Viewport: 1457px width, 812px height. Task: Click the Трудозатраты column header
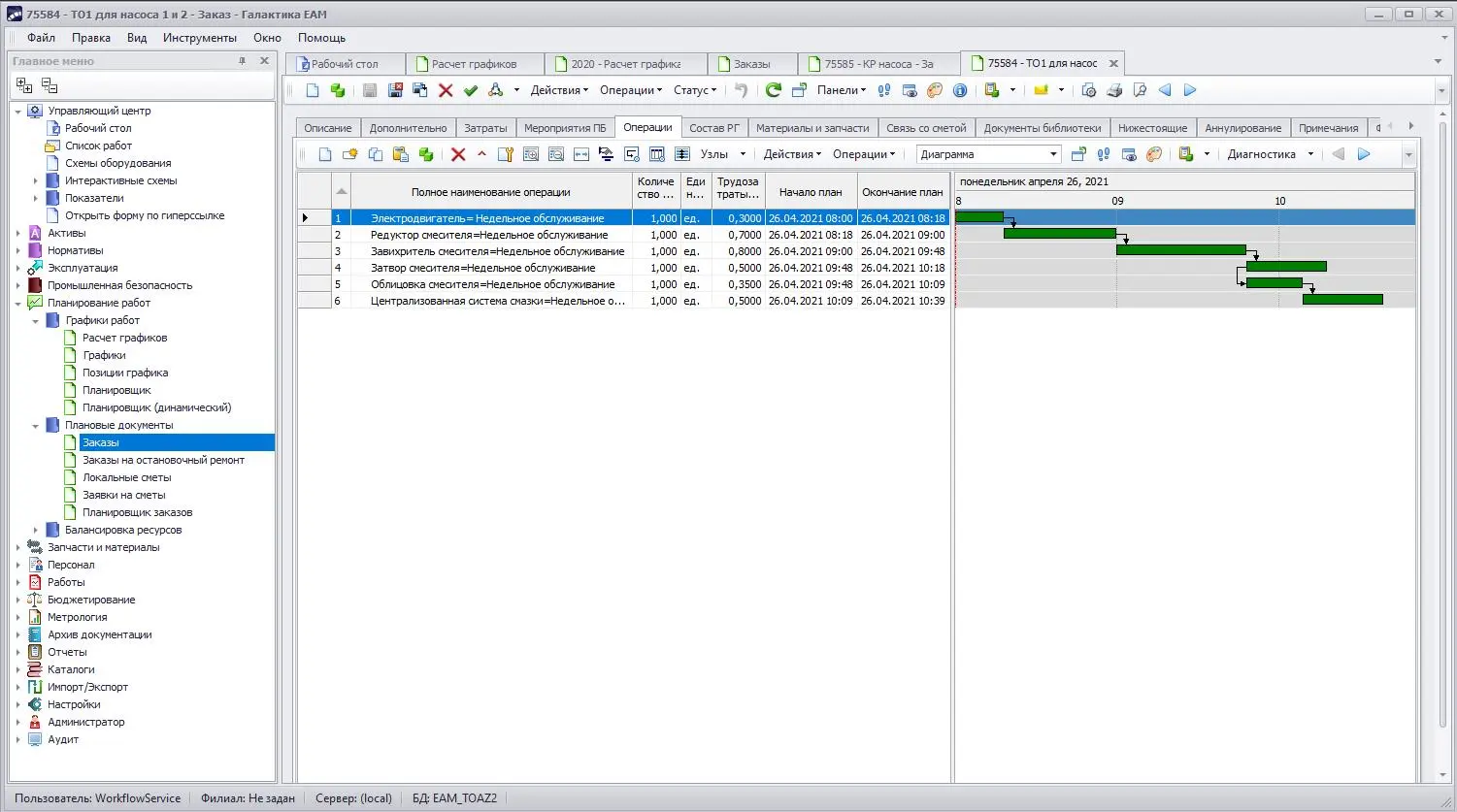tap(738, 187)
